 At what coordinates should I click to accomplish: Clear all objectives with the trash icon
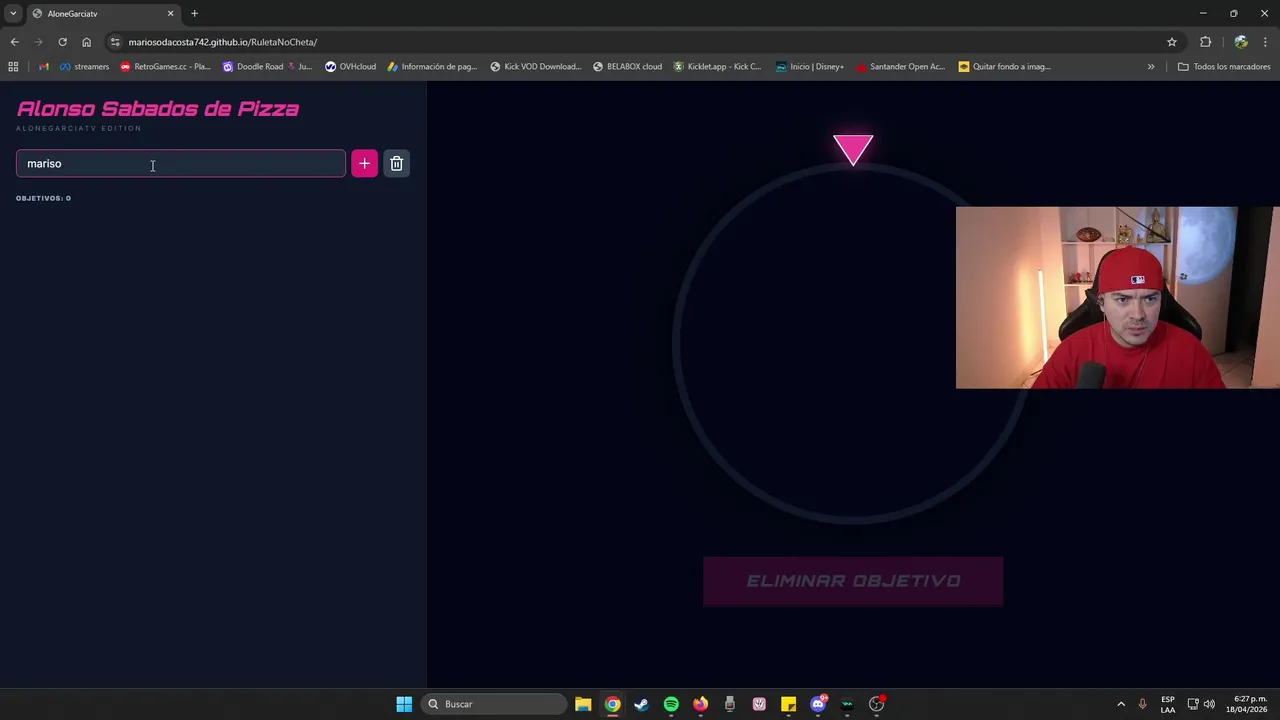pyautogui.click(x=396, y=163)
